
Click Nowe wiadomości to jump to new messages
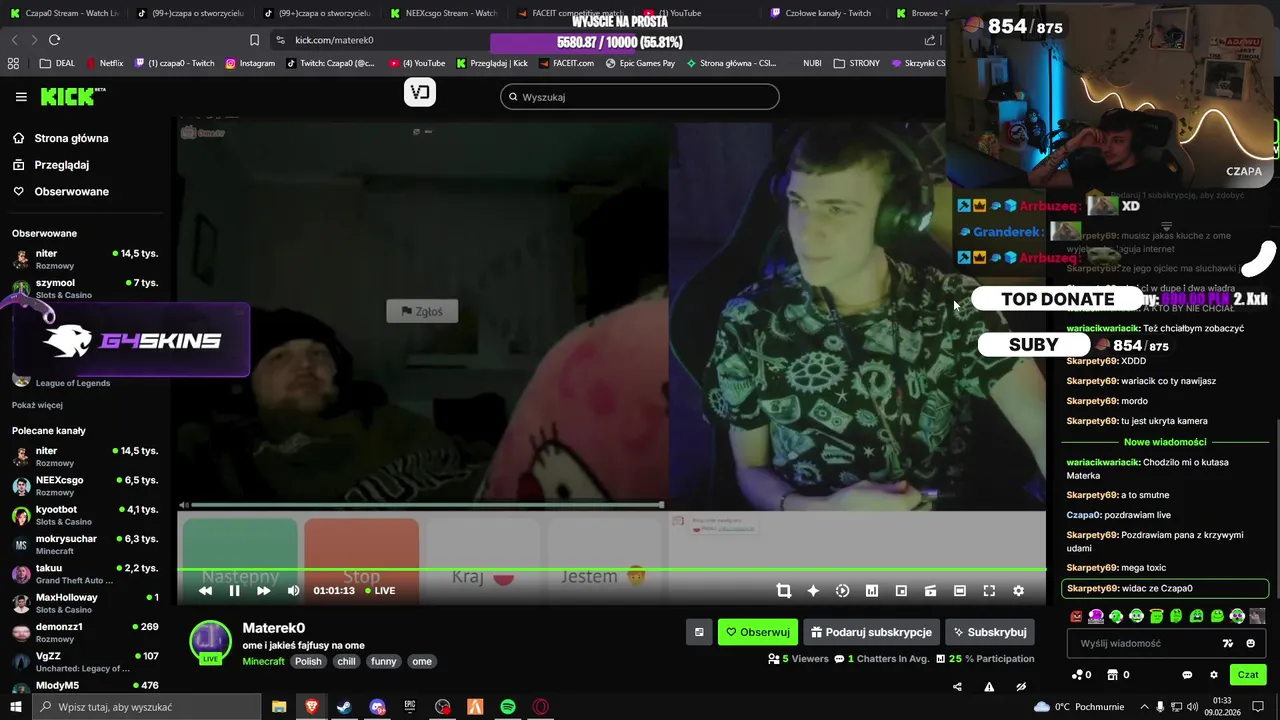coord(1165,442)
